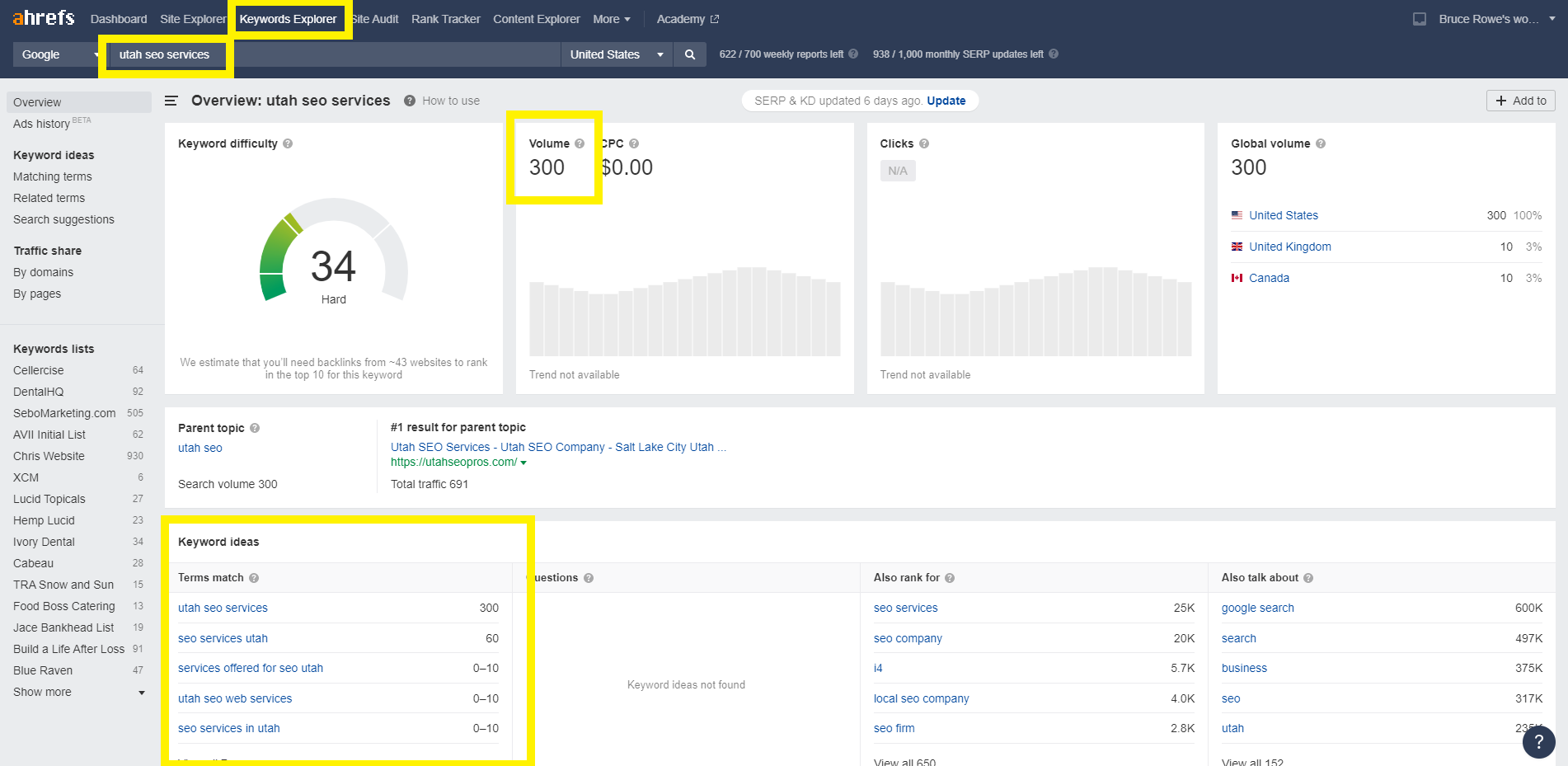Open the Rank Tracker tab
The image size is (1568, 766).
(446, 19)
